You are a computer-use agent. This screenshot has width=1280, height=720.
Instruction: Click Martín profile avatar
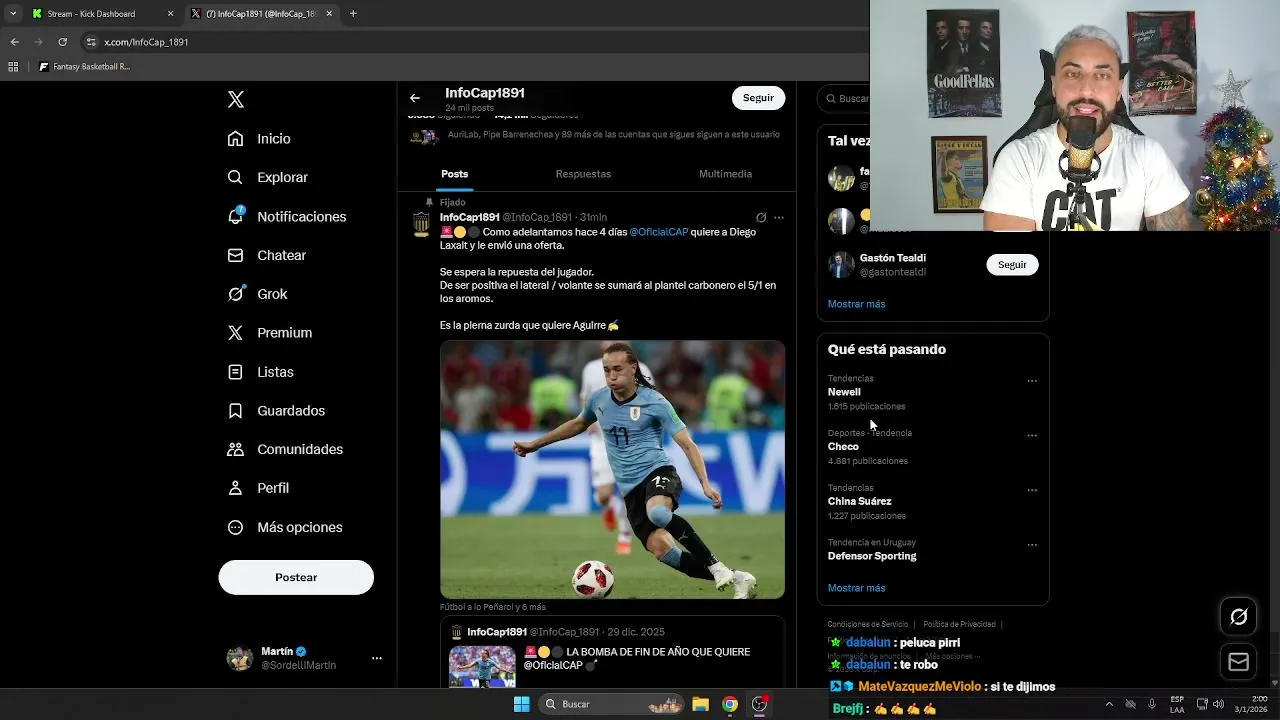point(239,658)
